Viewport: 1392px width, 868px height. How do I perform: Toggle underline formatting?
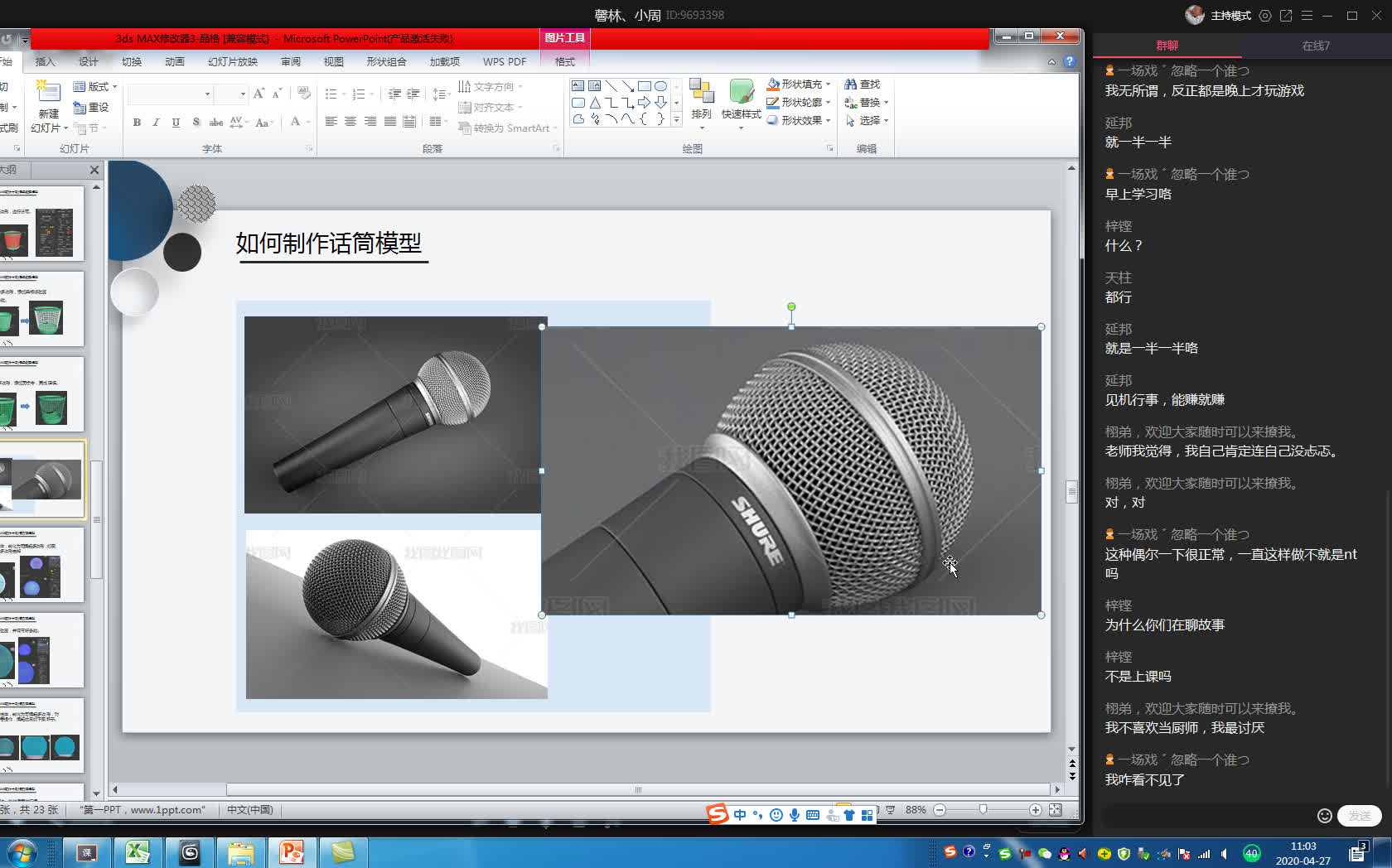pos(175,122)
